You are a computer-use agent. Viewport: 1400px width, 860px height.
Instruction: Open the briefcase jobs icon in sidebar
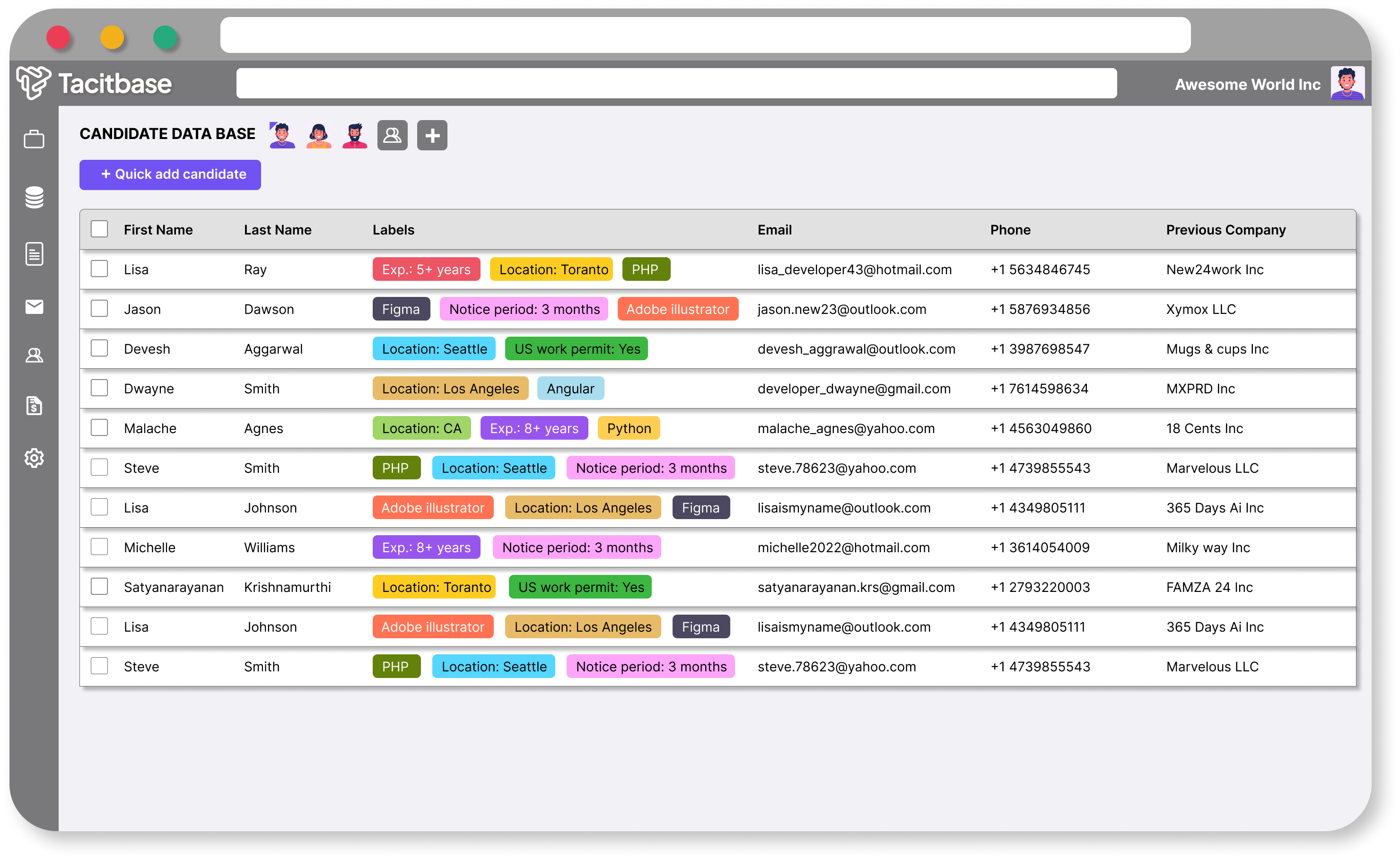point(34,139)
